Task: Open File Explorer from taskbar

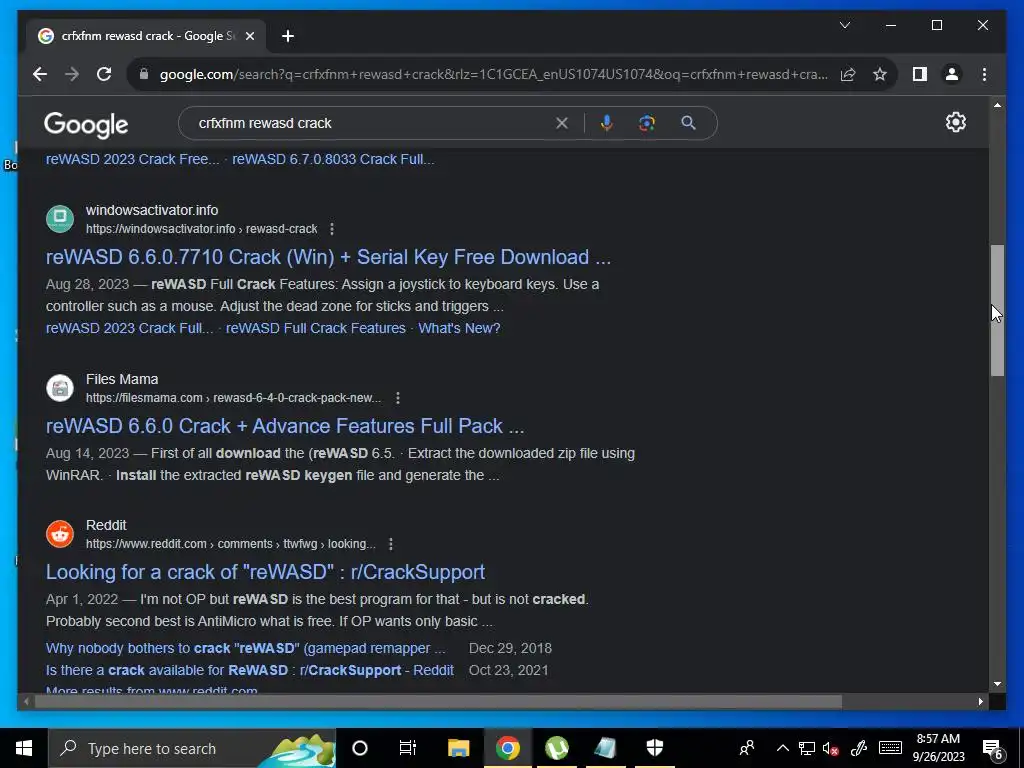Action: 458,748
